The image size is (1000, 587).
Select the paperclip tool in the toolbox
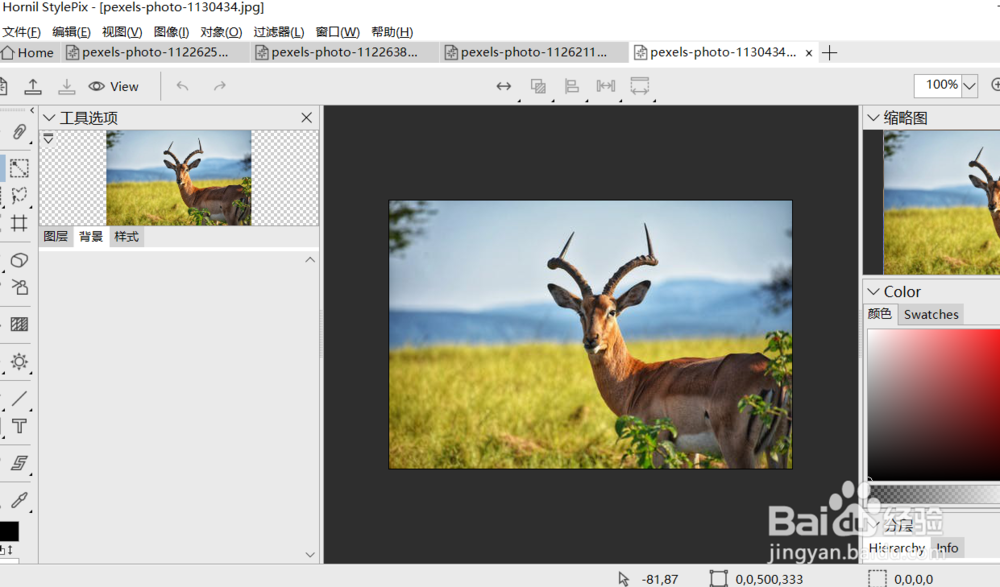(x=19, y=132)
